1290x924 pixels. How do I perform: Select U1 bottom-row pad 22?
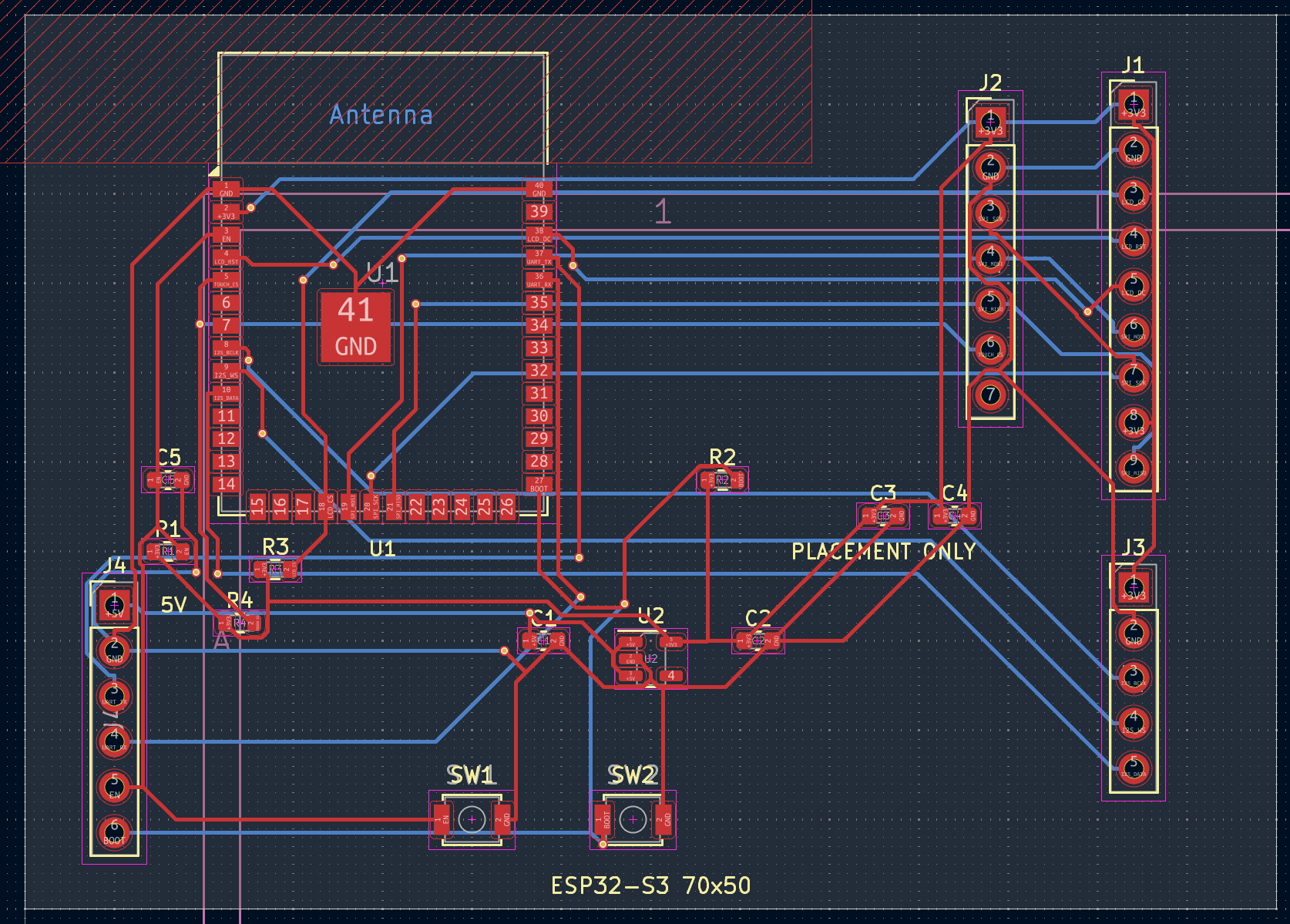click(416, 506)
